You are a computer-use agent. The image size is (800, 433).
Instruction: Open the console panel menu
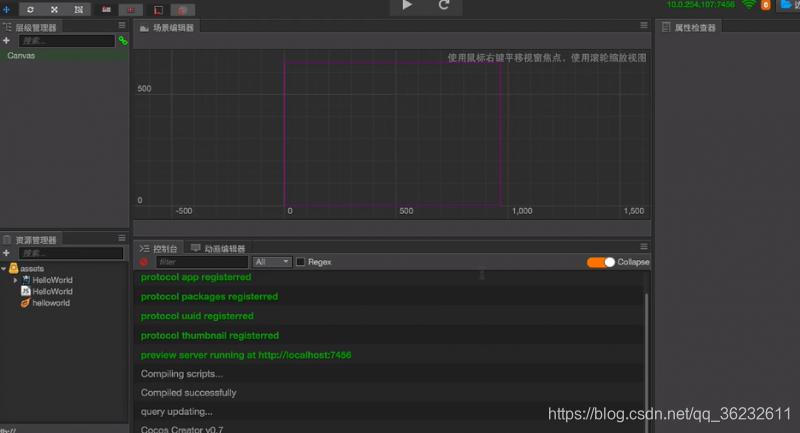[644, 246]
